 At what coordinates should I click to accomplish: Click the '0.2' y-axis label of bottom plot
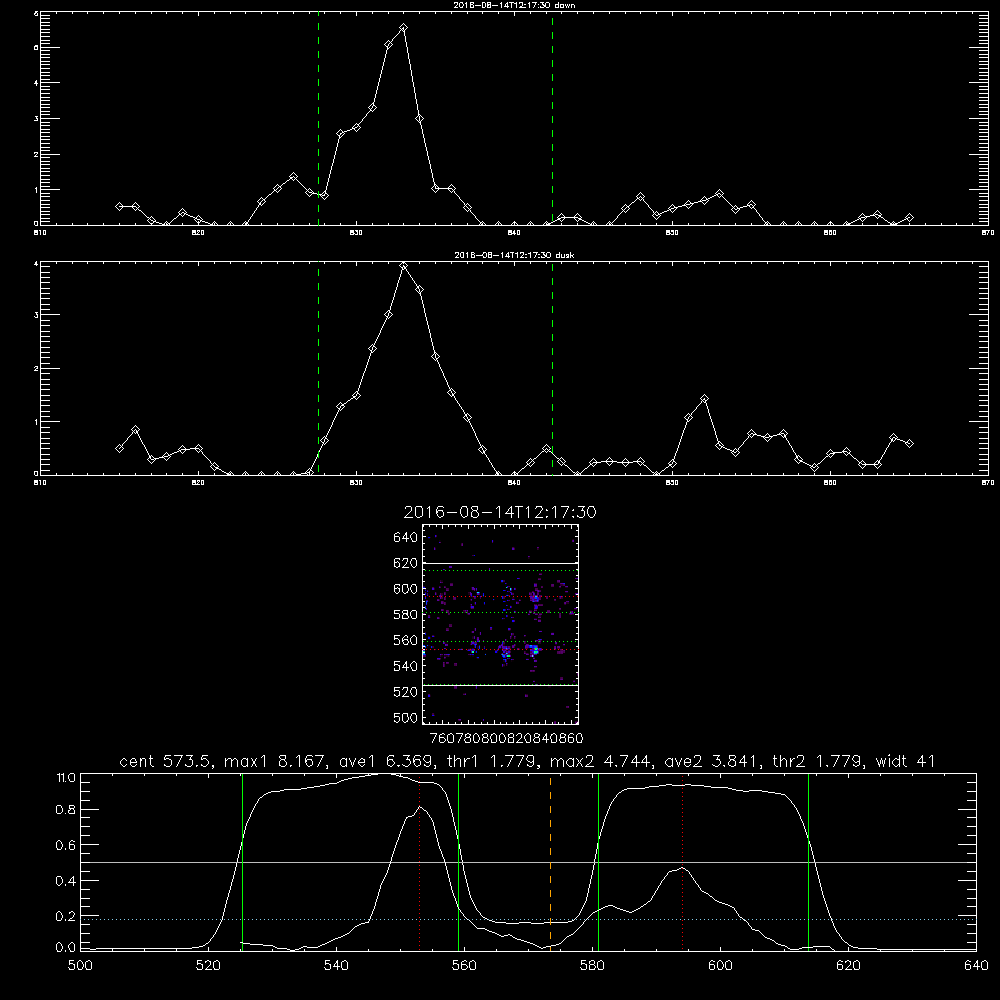pos(66,916)
